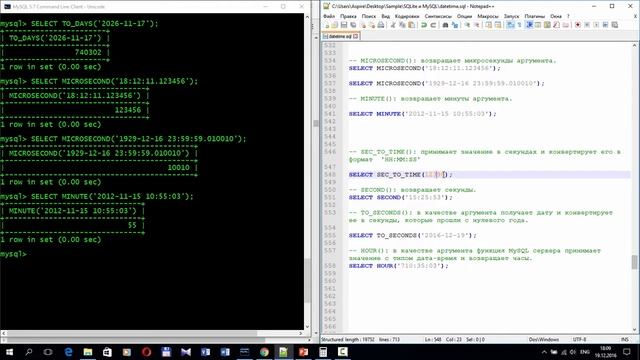The width and height of the screenshot is (640, 360).
Task: Click the SELECT TO_SECONDS line in editor
Action: (x=413, y=236)
